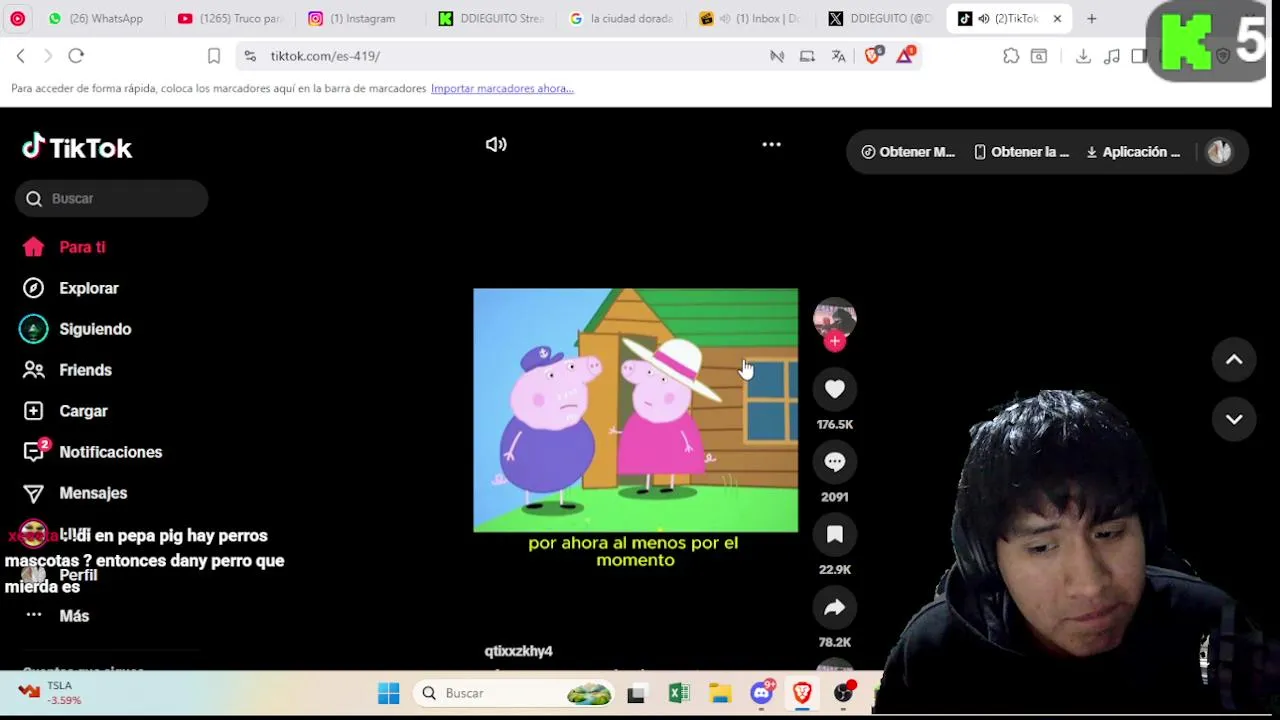Switch to the Google la ciudad dorada tab
Viewport: 1280px width, 720px height.
pyautogui.click(x=621, y=18)
